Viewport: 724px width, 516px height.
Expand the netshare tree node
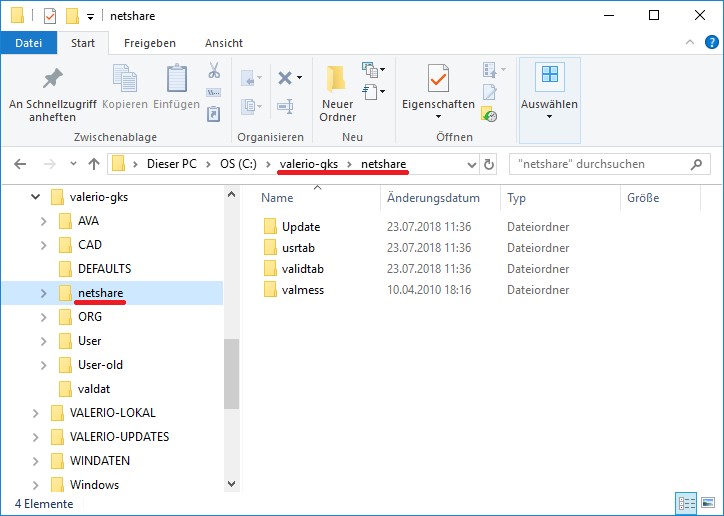43,293
